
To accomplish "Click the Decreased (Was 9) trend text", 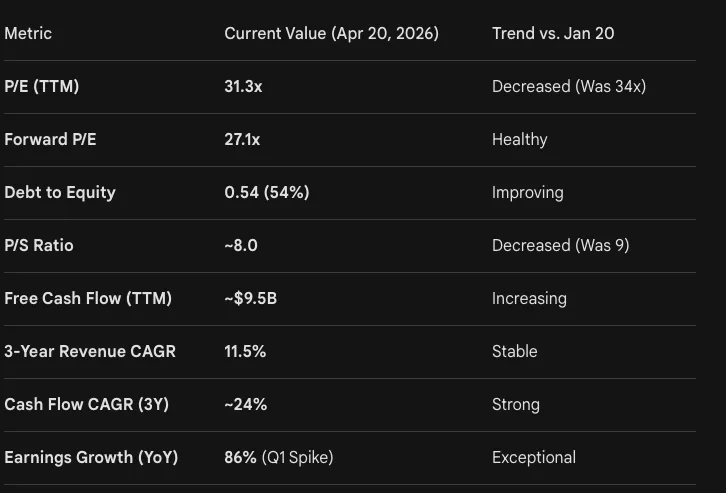I will pos(560,246).
